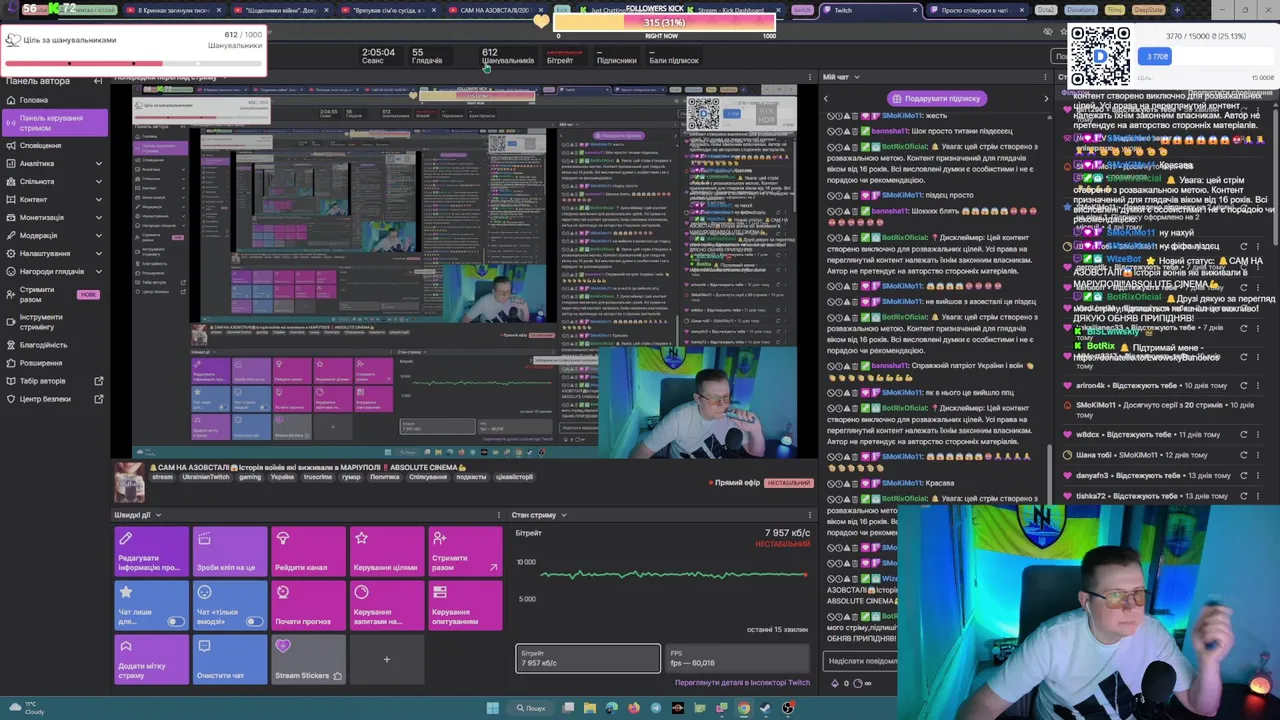Click the Шанувальники 612 stat in header

(507, 56)
